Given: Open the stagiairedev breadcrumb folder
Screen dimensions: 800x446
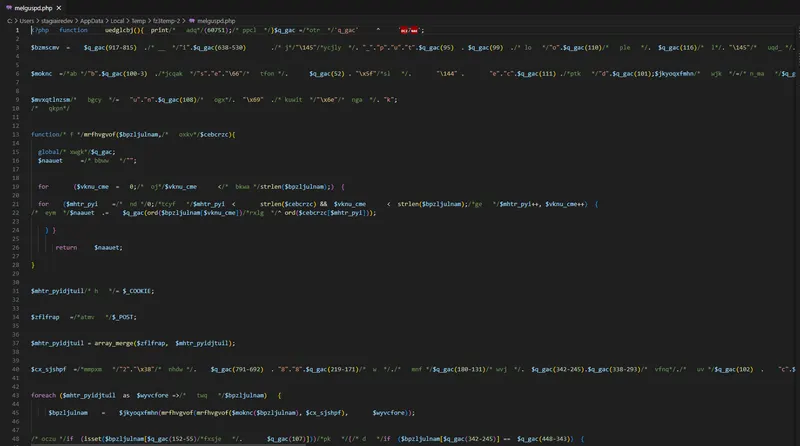Looking at the screenshot, I should 57,21.
